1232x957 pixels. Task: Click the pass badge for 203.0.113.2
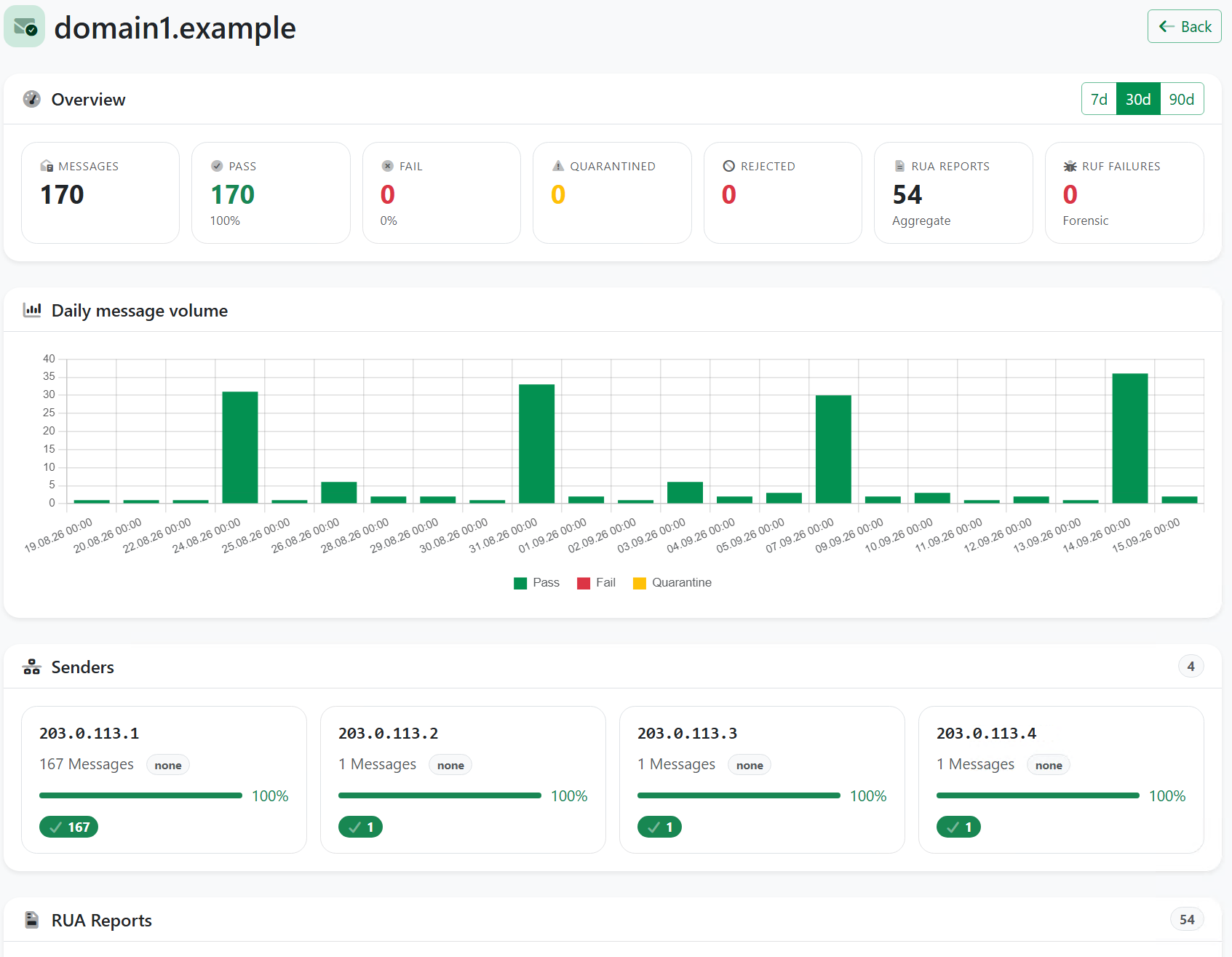pyautogui.click(x=360, y=827)
